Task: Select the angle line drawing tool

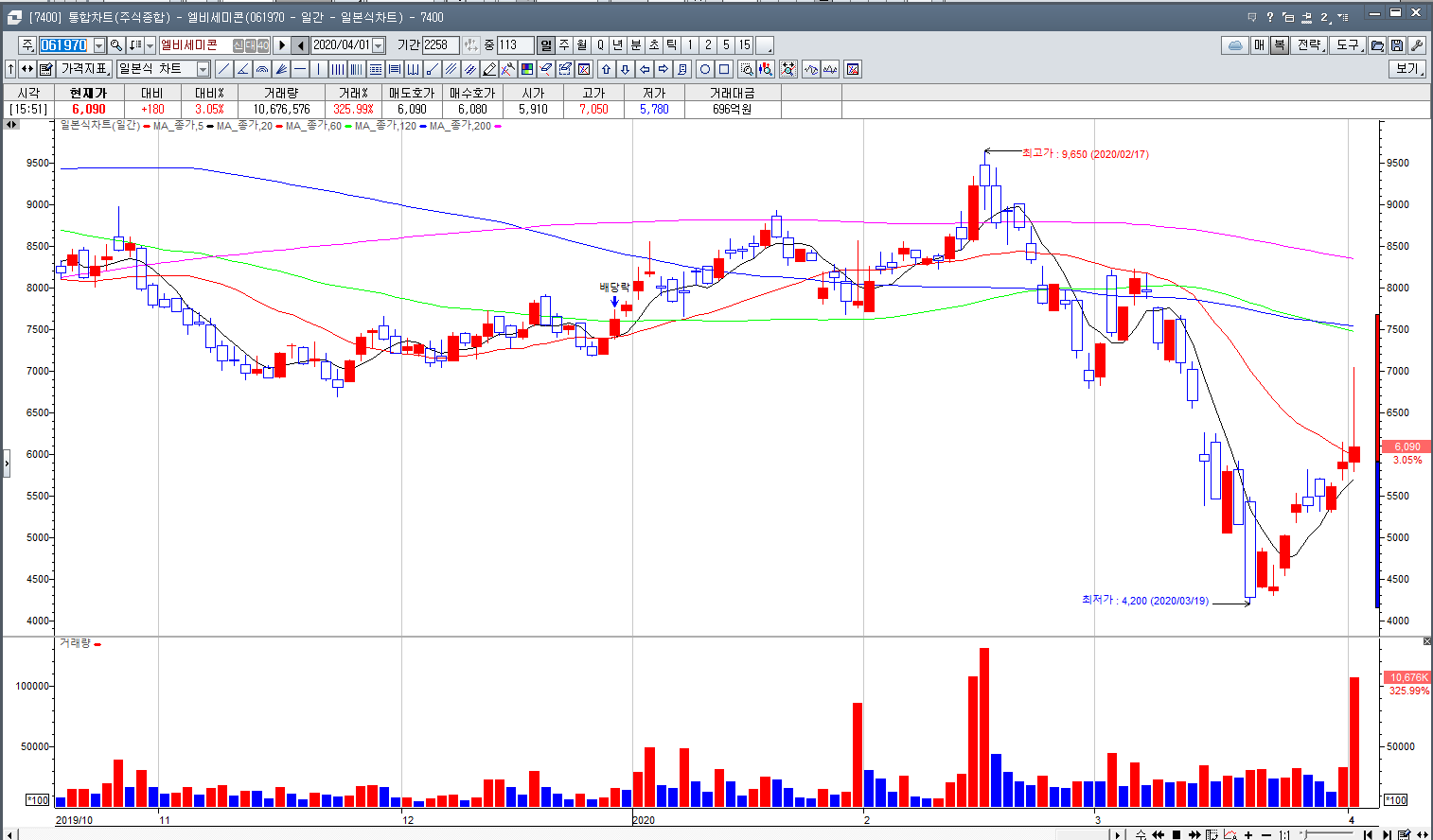Action: tap(243, 69)
